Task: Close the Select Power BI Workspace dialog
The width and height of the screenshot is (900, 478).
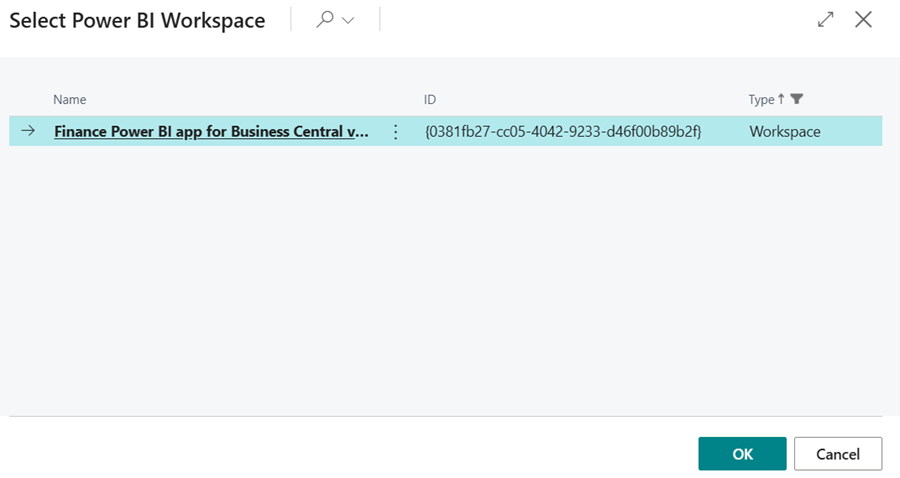Action: pos(863,20)
